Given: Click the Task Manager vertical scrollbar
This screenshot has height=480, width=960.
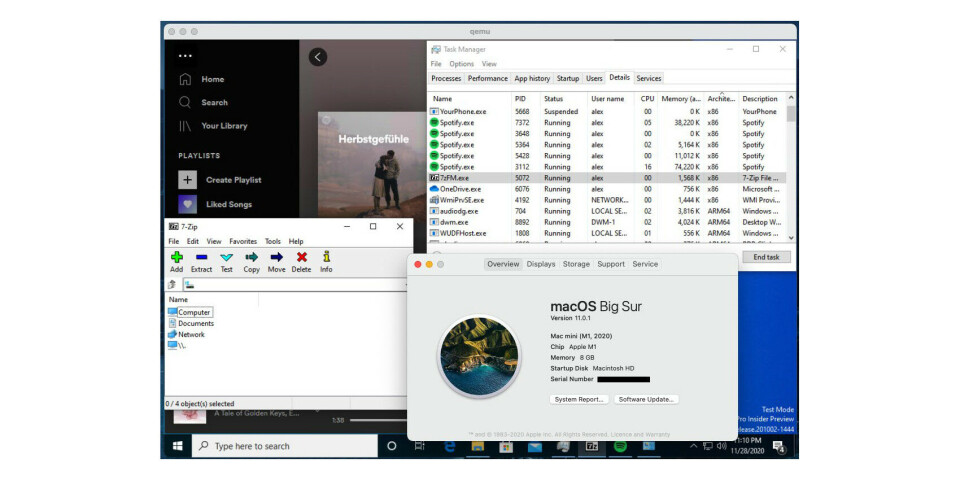Looking at the screenshot, I should pos(791,167).
